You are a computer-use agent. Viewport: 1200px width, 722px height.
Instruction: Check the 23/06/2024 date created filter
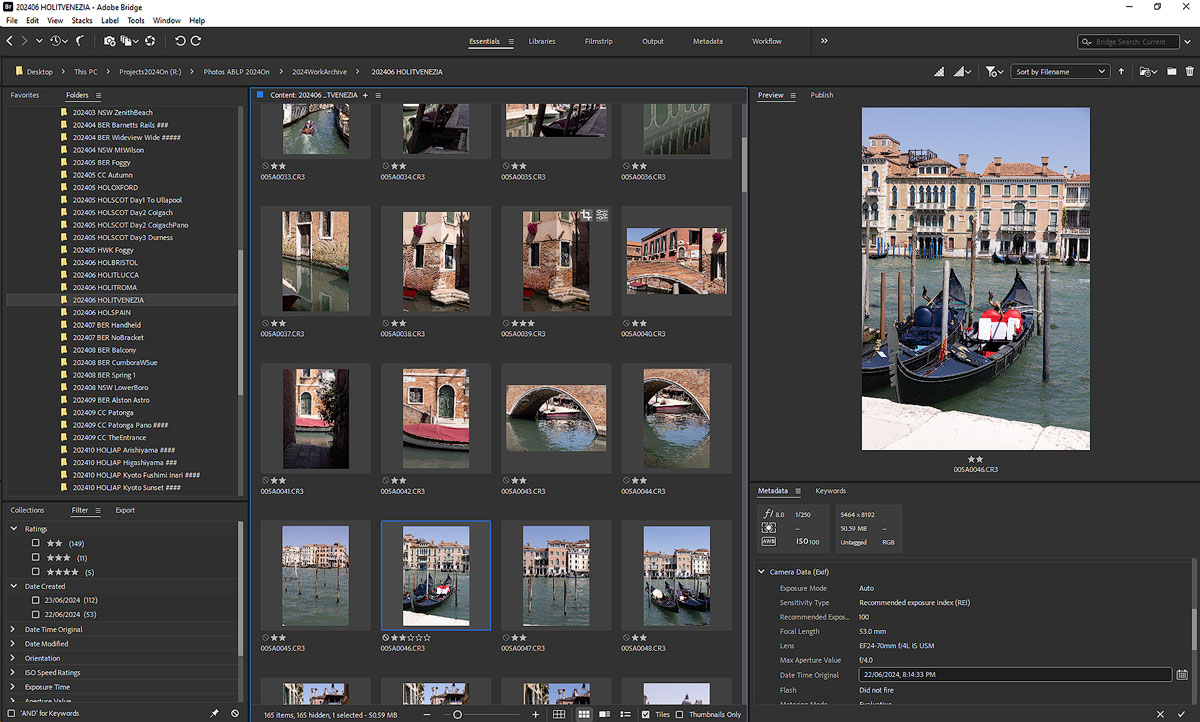pos(36,600)
